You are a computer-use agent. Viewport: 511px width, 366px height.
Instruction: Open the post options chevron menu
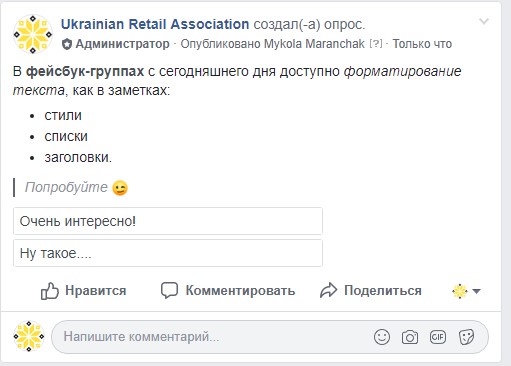(484, 22)
